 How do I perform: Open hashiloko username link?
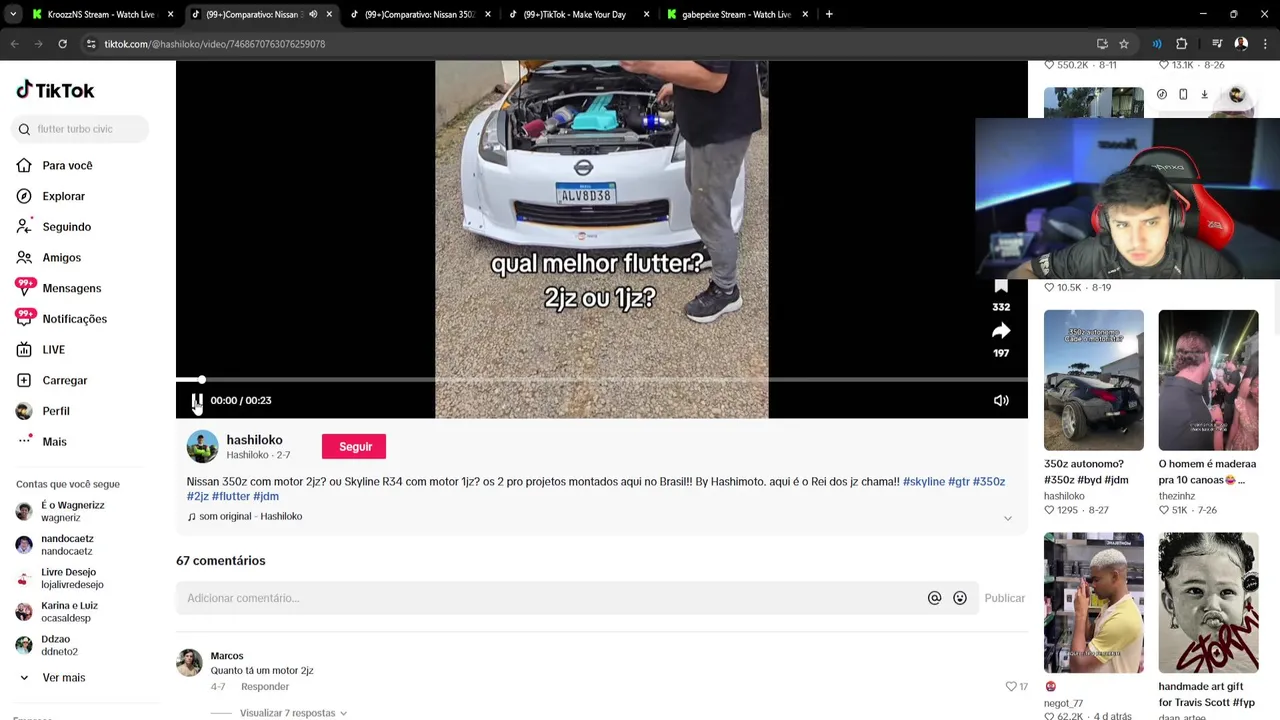(x=254, y=440)
